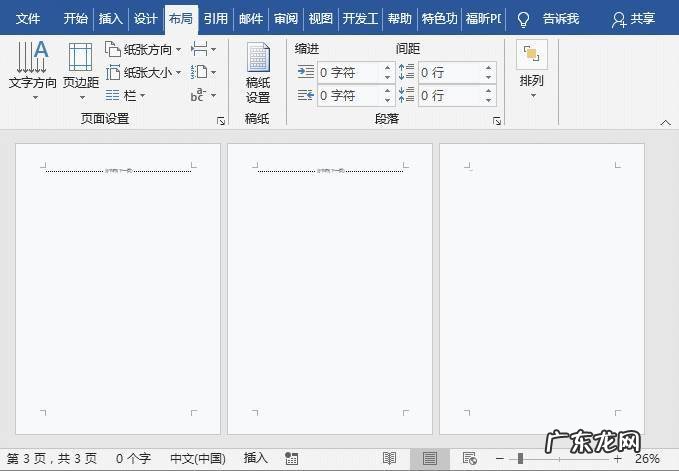The width and height of the screenshot is (679, 471).
Task: Launch the Page Setup dialog
Action: pos(221,121)
